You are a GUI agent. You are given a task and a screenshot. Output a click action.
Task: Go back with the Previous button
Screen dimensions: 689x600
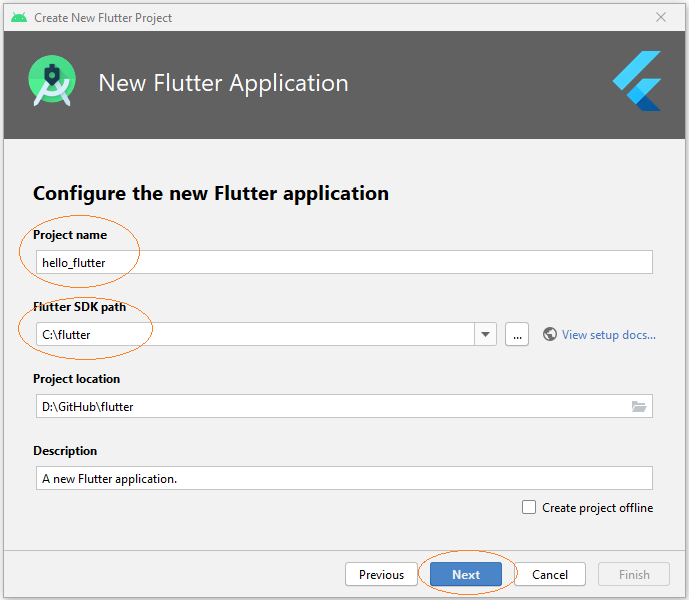click(x=381, y=574)
